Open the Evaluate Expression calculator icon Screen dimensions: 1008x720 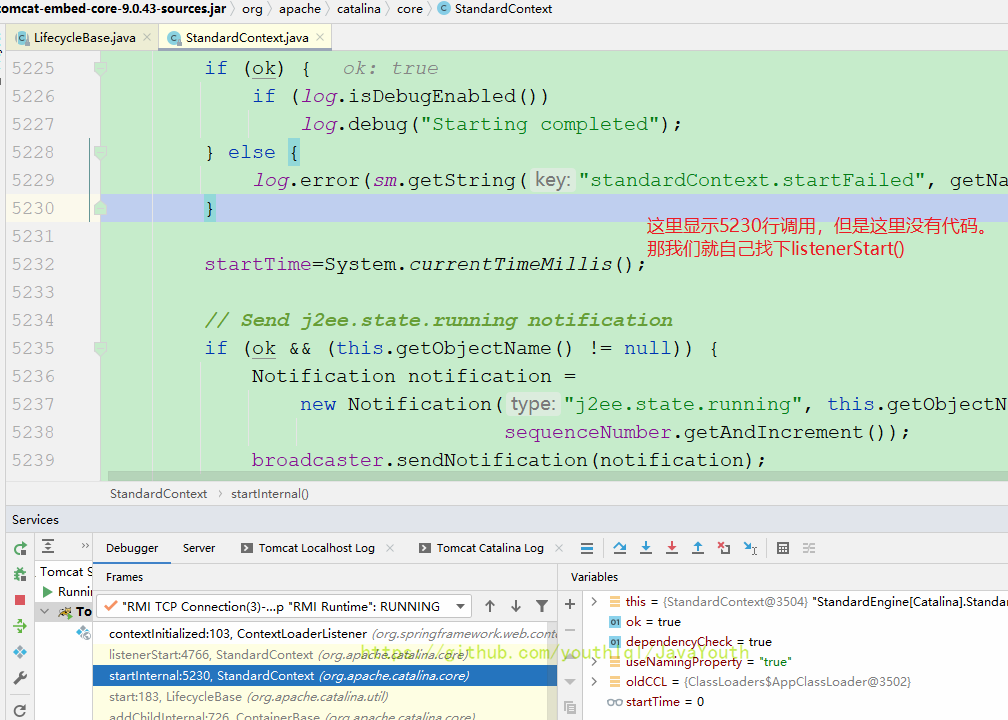click(783, 548)
